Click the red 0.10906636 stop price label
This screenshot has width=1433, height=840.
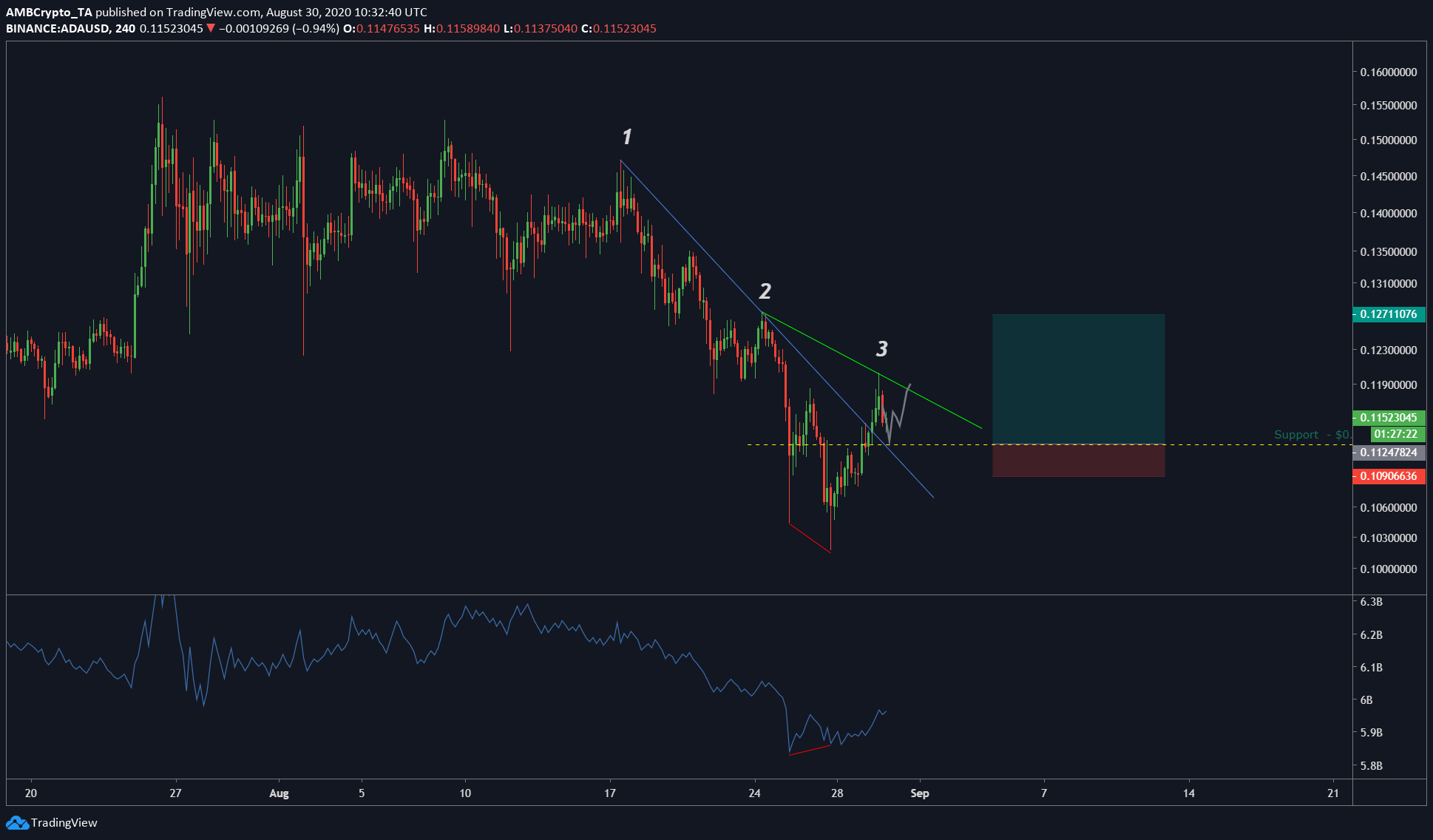[x=1388, y=476]
